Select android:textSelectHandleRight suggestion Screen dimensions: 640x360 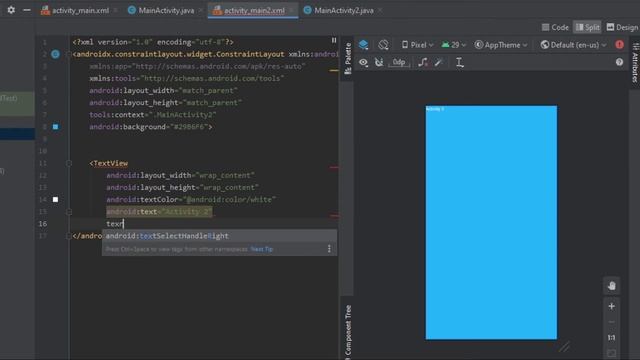(219, 236)
